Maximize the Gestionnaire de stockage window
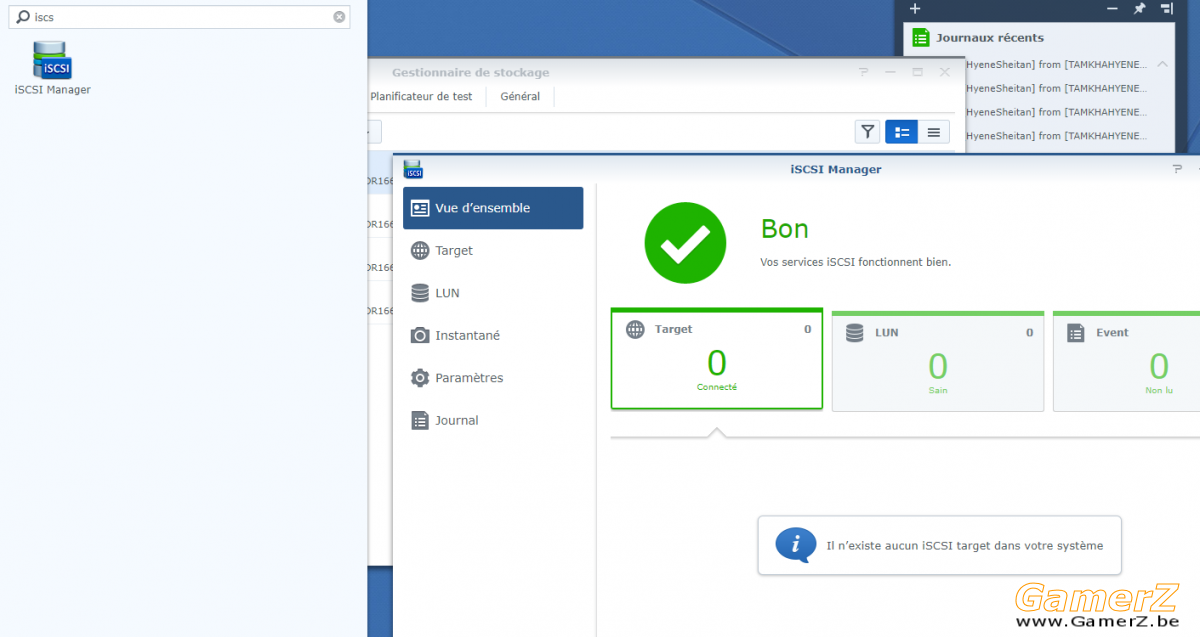 click(918, 72)
